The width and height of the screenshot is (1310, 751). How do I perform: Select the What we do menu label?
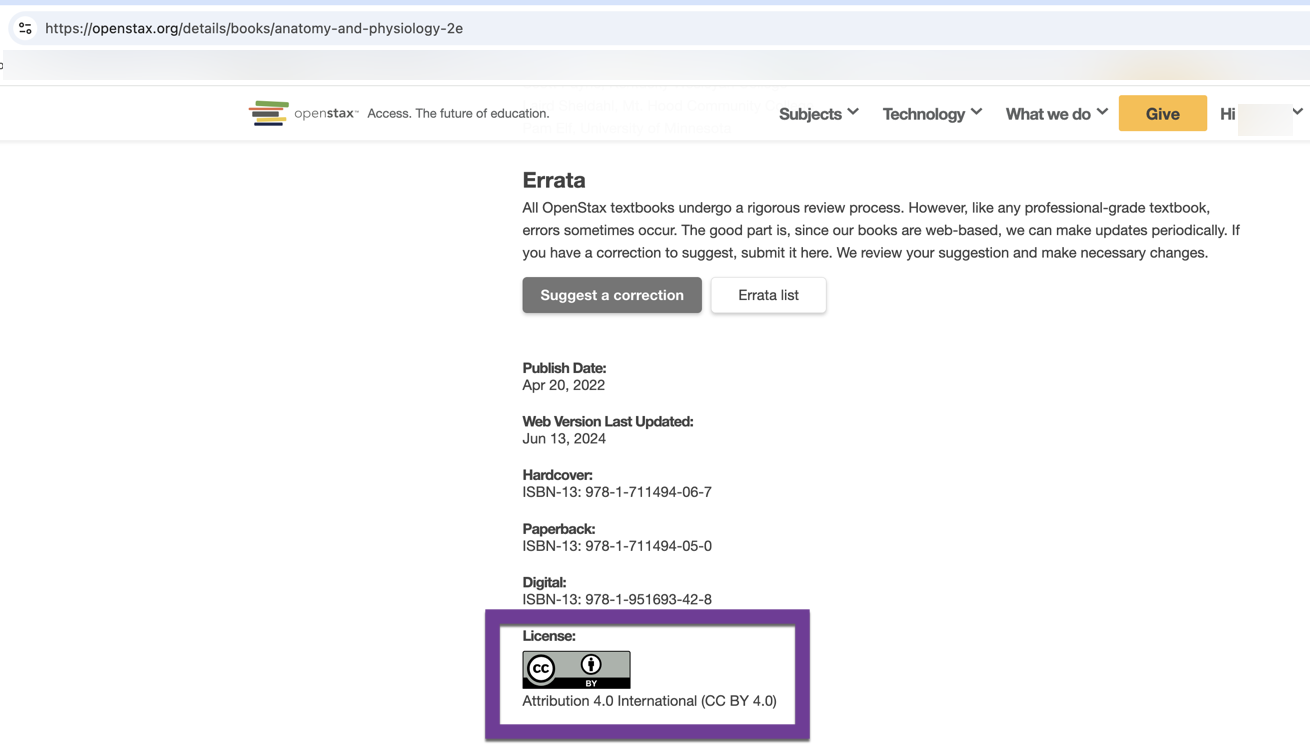click(x=1047, y=114)
